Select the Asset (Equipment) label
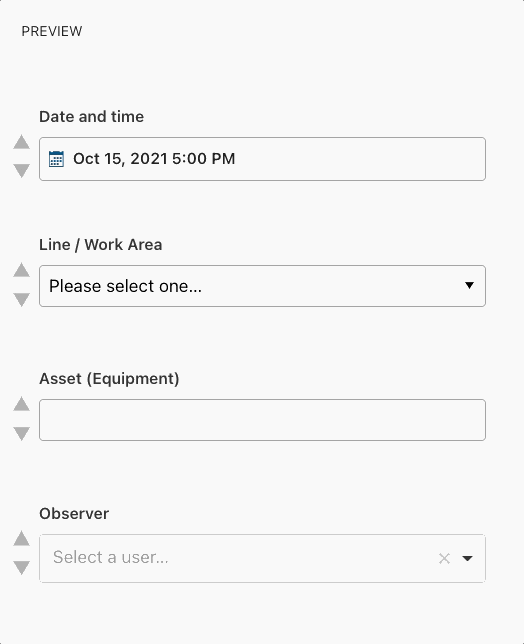Viewport: 524px width, 644px height. 109,379
